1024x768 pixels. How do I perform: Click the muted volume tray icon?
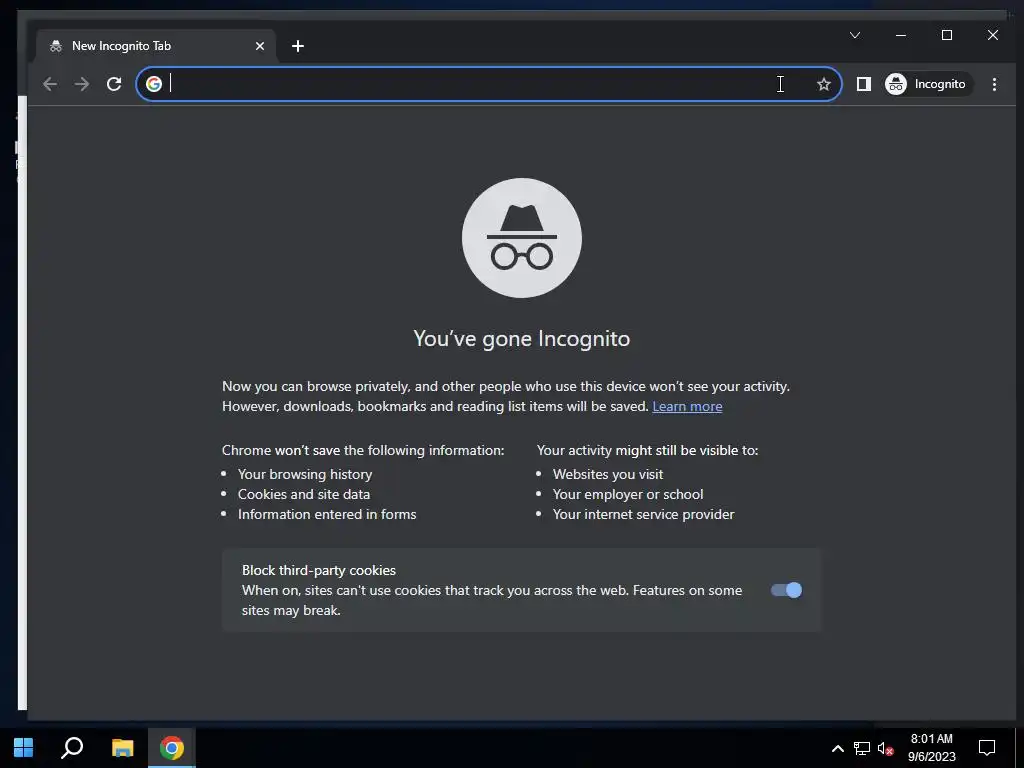point(885,748)
